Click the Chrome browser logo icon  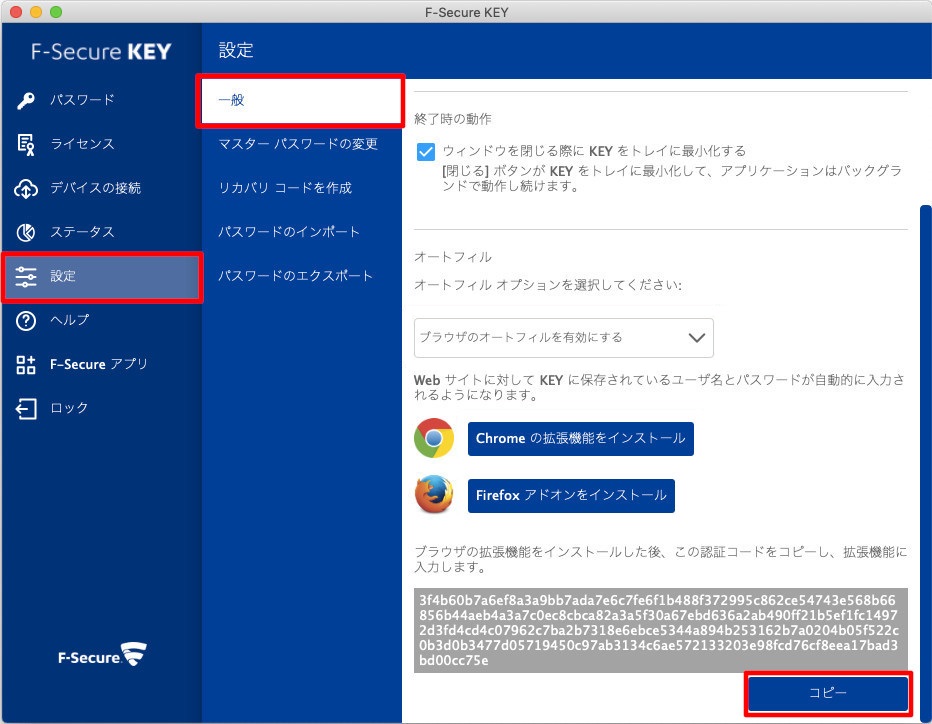(434, 439)
